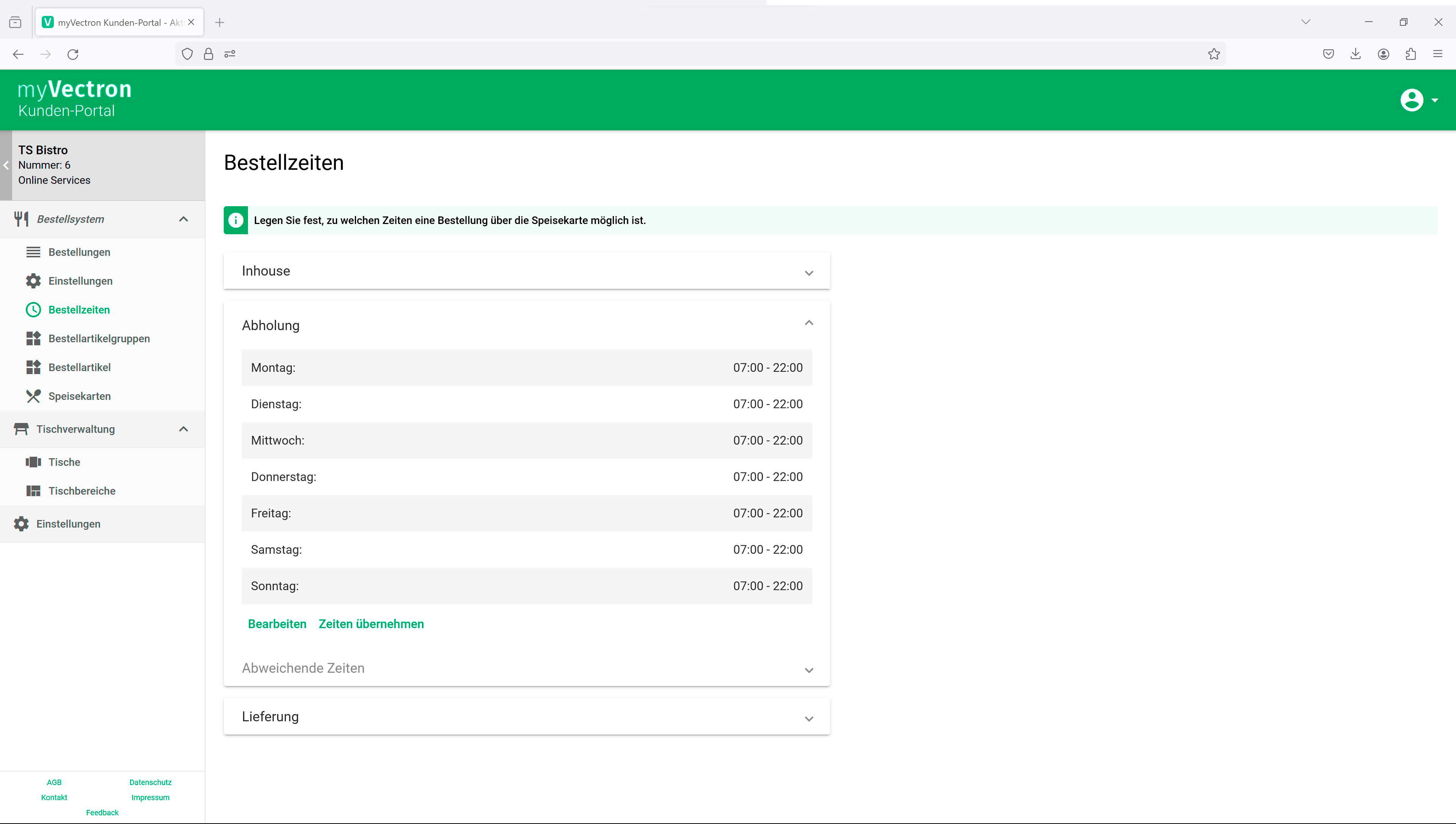The image size is (1456, 824).
Task: Click the bookmark star in address bar
Action: 1214,54
